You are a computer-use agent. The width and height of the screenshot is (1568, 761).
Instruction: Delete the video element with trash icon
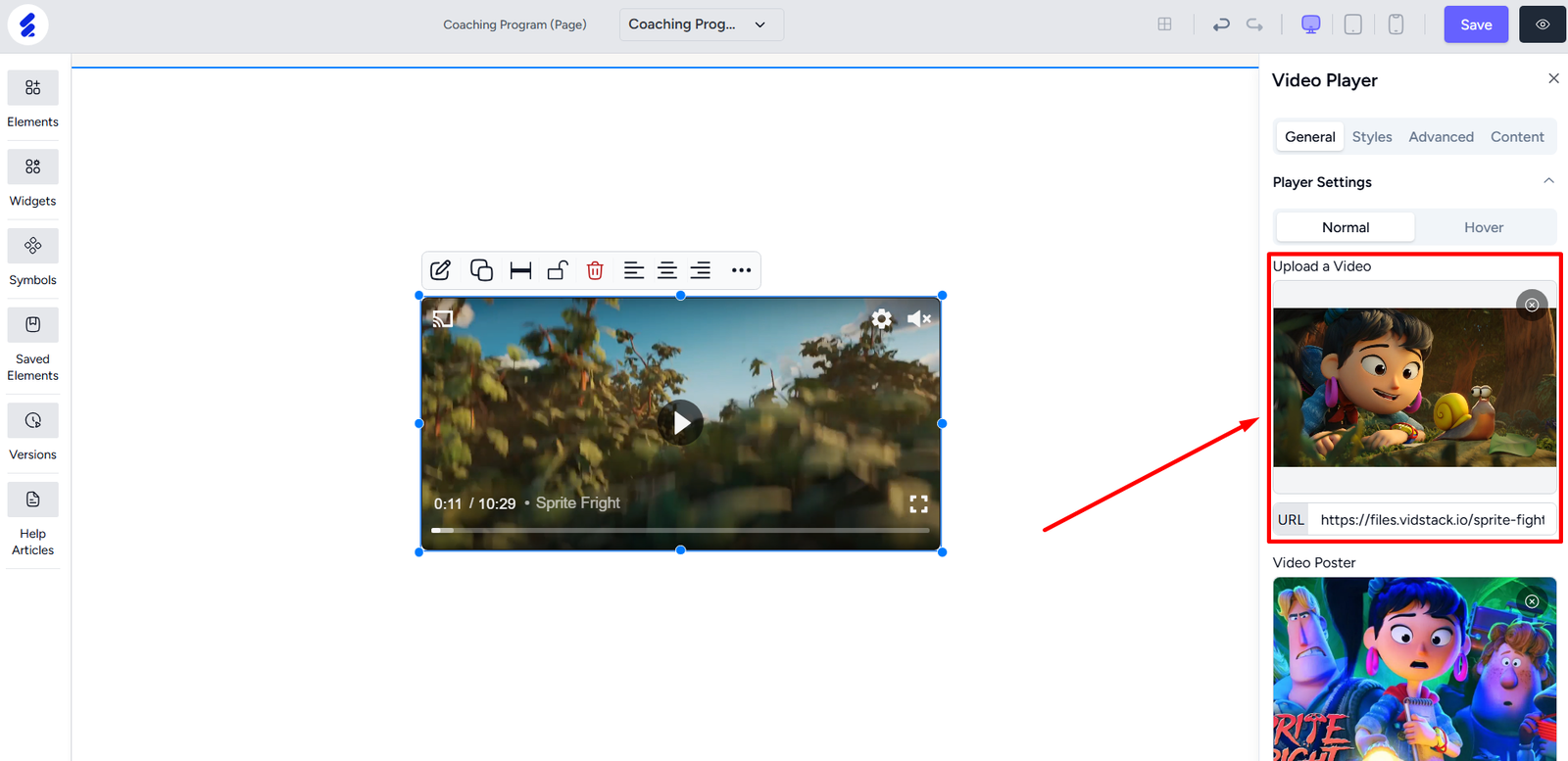coord(595,270)
